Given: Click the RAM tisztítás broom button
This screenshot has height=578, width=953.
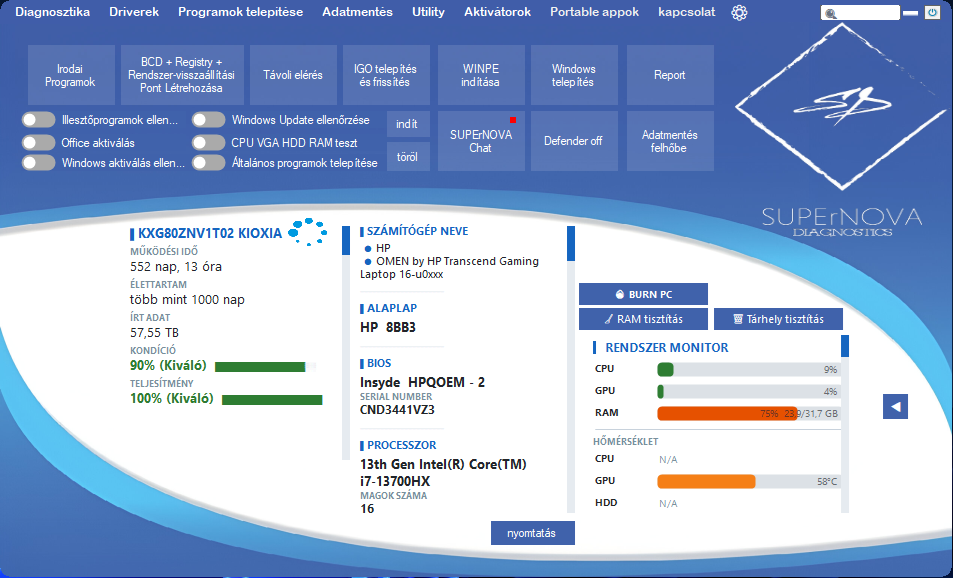Looking at the screenshot, I should point(643,319).
